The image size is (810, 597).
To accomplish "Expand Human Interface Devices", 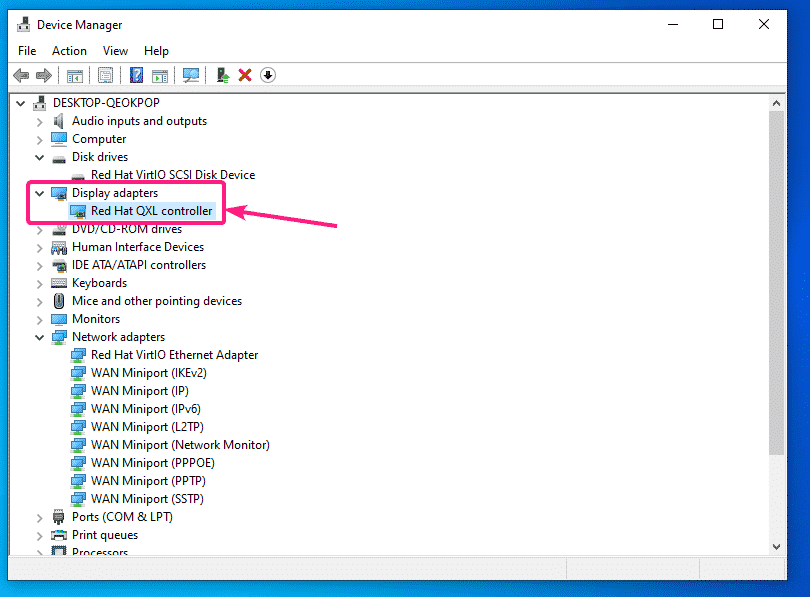I will point(40,248).
